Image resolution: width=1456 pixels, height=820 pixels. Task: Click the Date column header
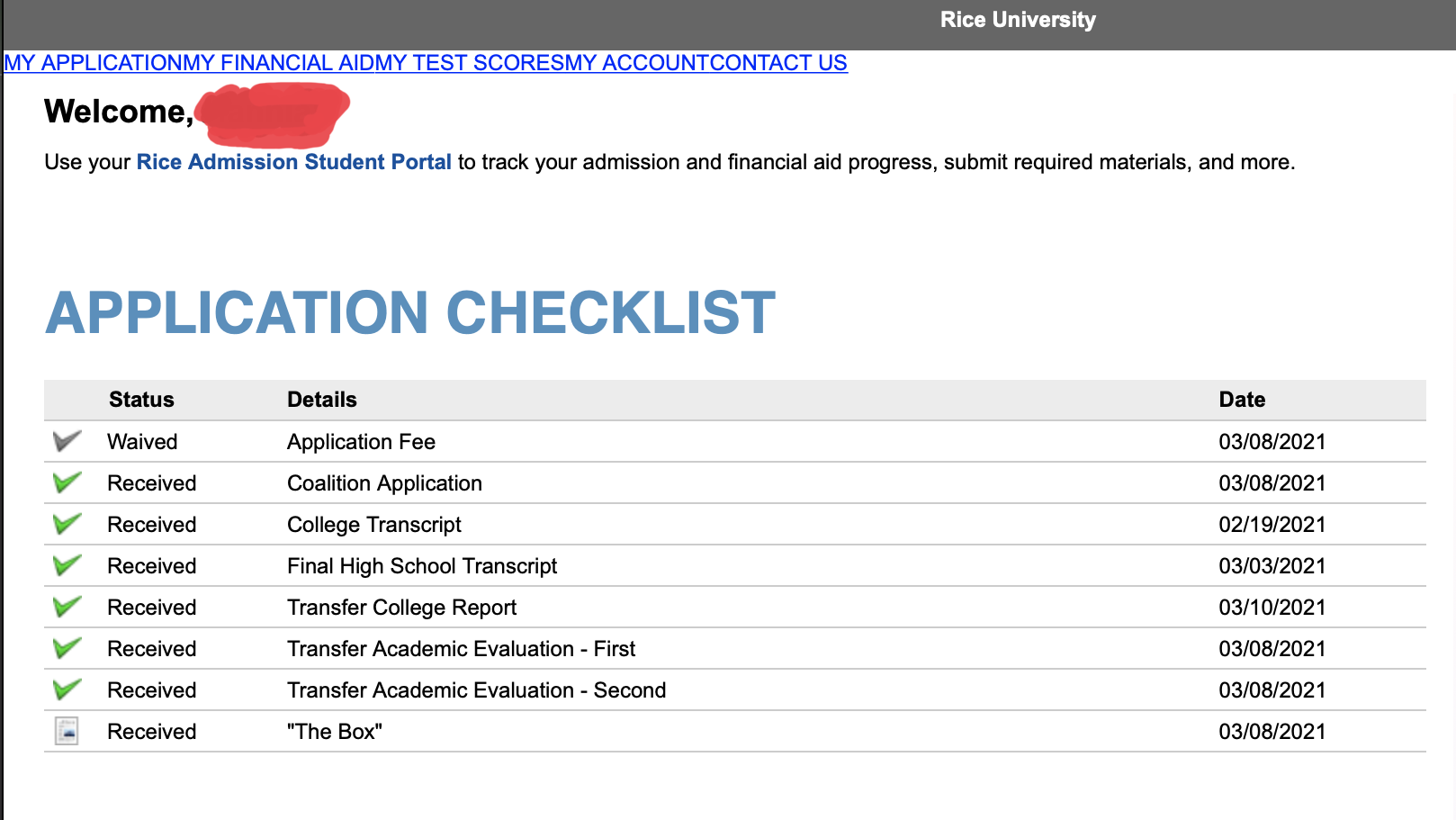(x=1242, y=400)
